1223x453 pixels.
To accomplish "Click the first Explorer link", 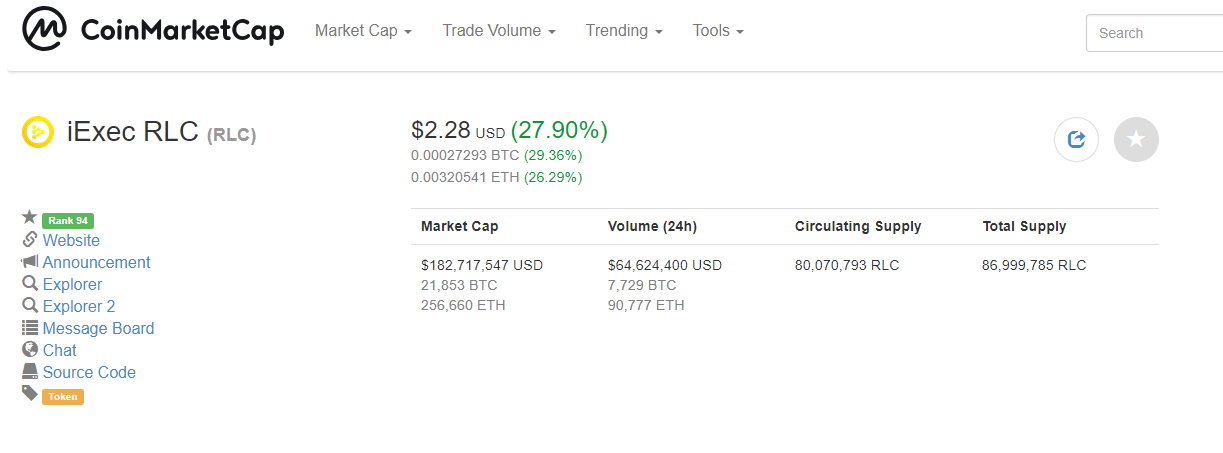I will 72,284.
